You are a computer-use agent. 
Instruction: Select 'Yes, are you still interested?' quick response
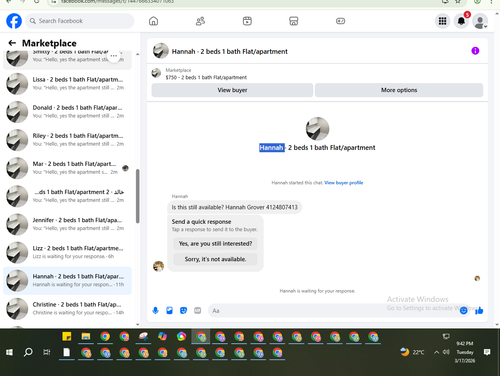[x=215, y=244]
